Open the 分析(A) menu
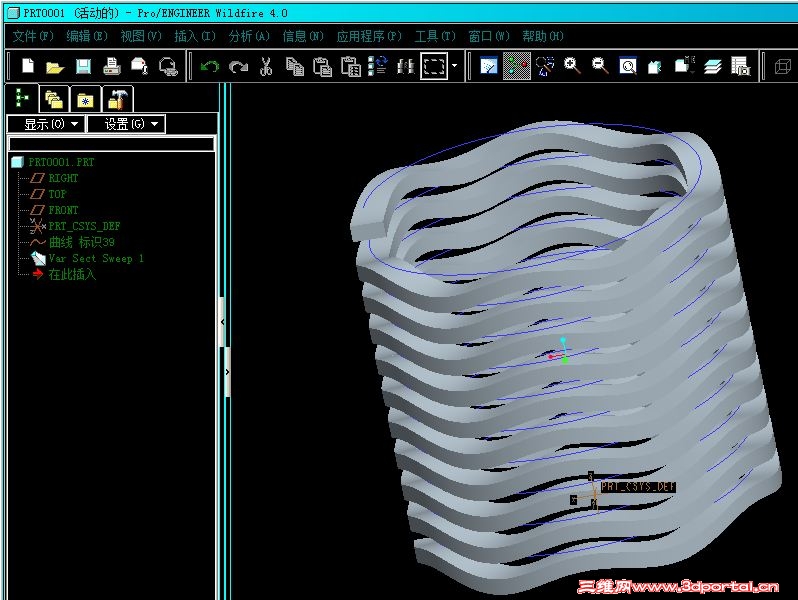This screenshot has height=600, width=798. (249, 36)
